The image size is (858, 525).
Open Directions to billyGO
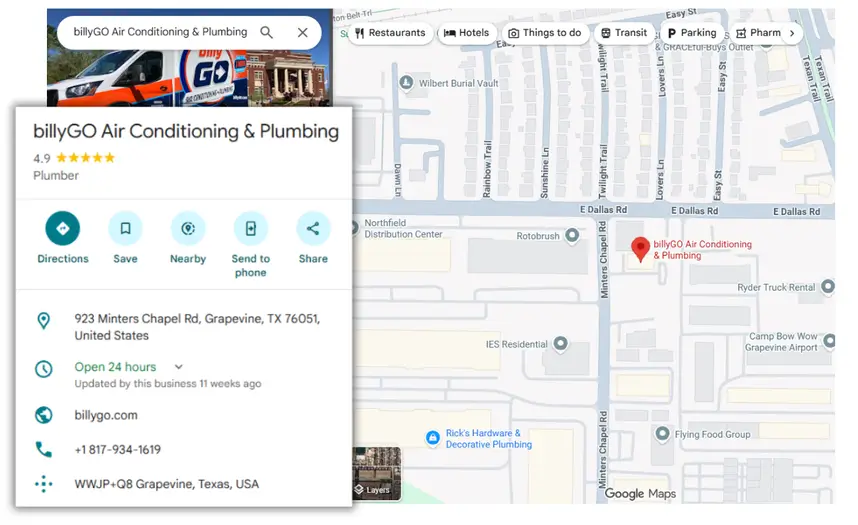click(62, 228)
